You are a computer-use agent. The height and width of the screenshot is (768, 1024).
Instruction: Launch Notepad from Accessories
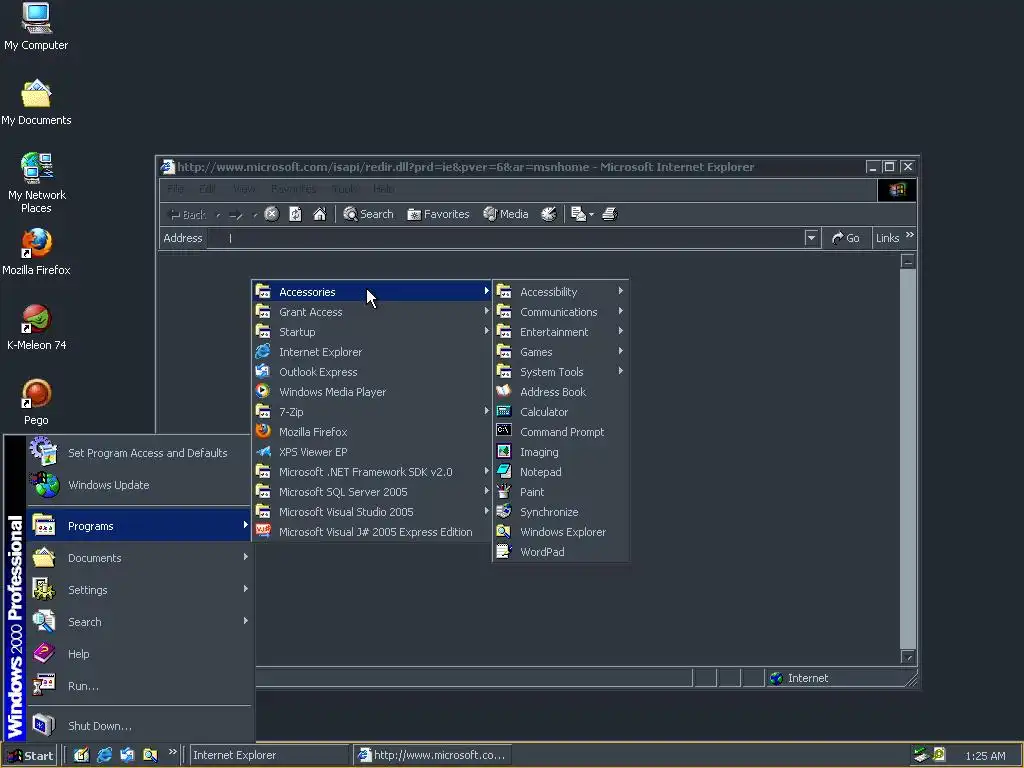click(560, 472)
